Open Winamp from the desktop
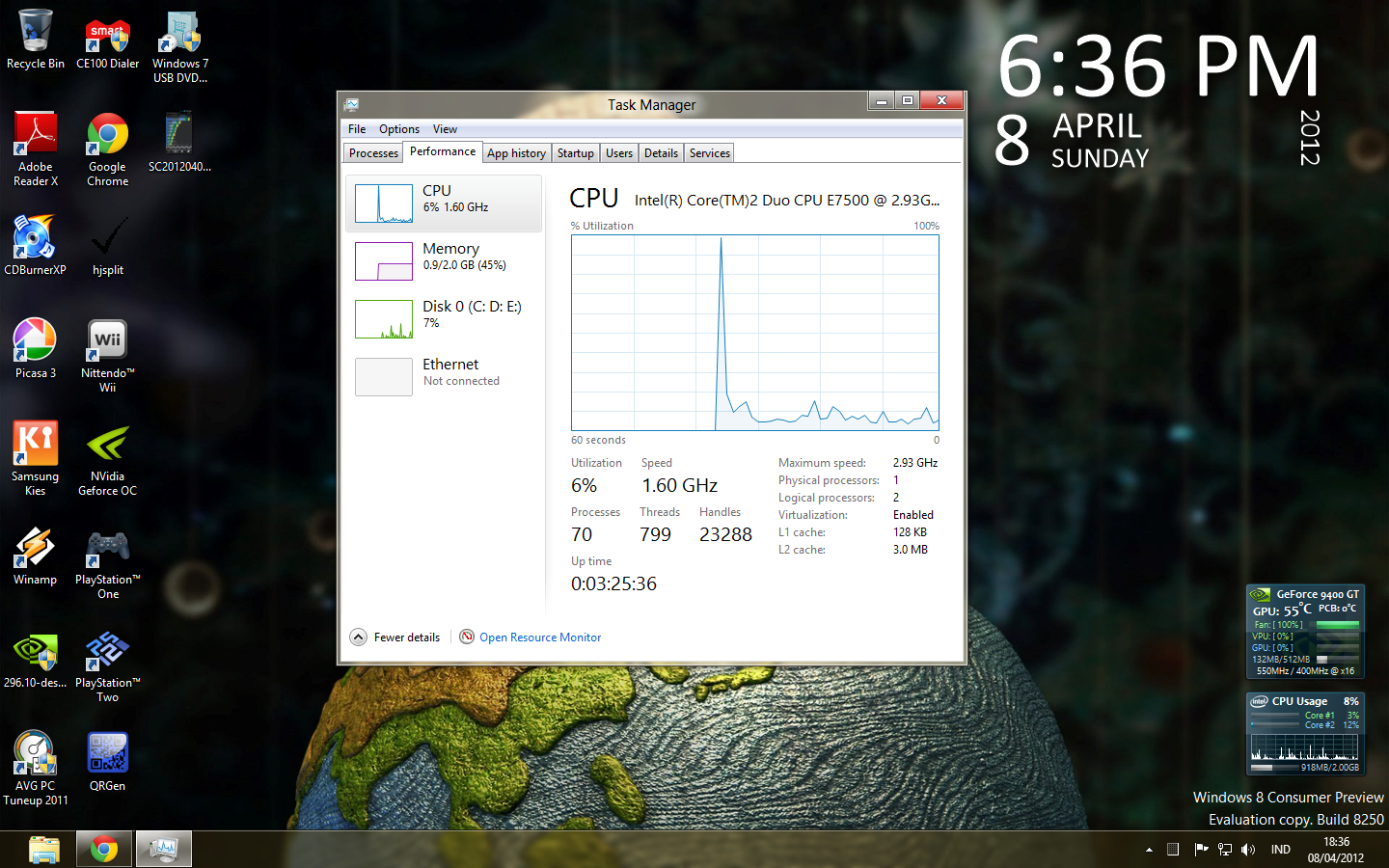Screen dimensions: 1389x868 coord(35,550)
